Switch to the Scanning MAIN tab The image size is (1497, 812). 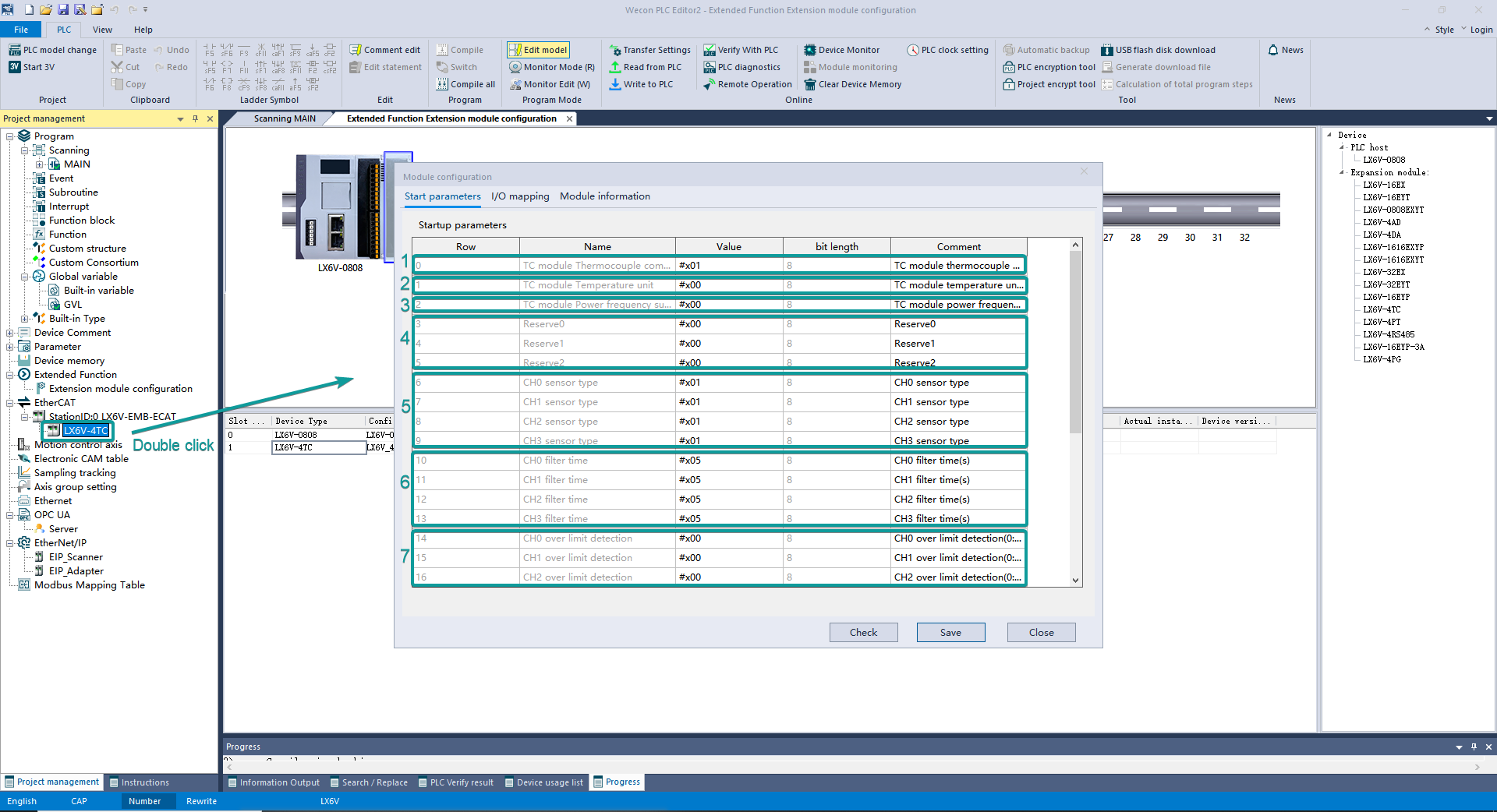(x=285, y=118)
